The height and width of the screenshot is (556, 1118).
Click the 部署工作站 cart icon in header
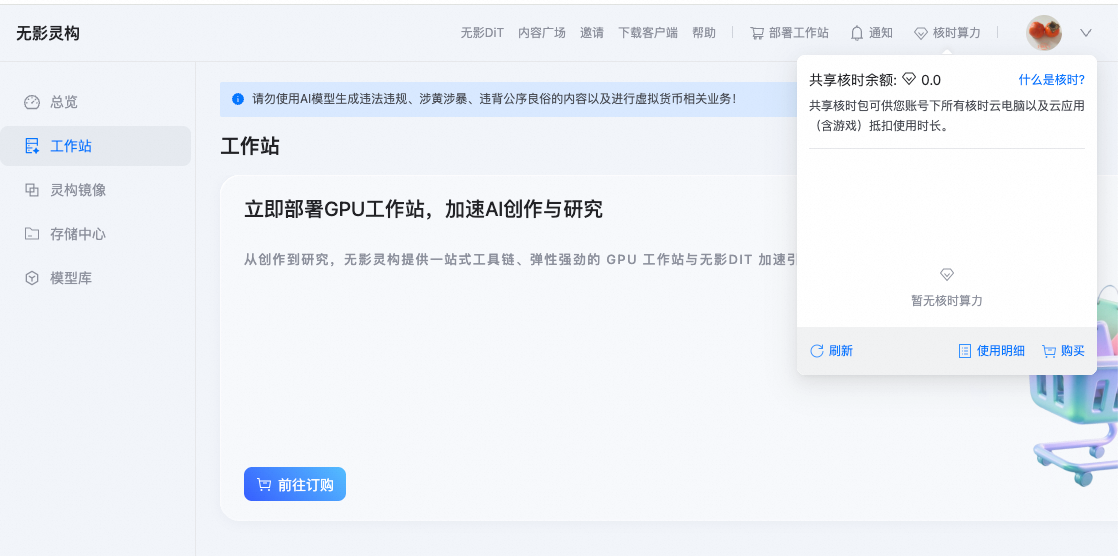click(757, 33)
